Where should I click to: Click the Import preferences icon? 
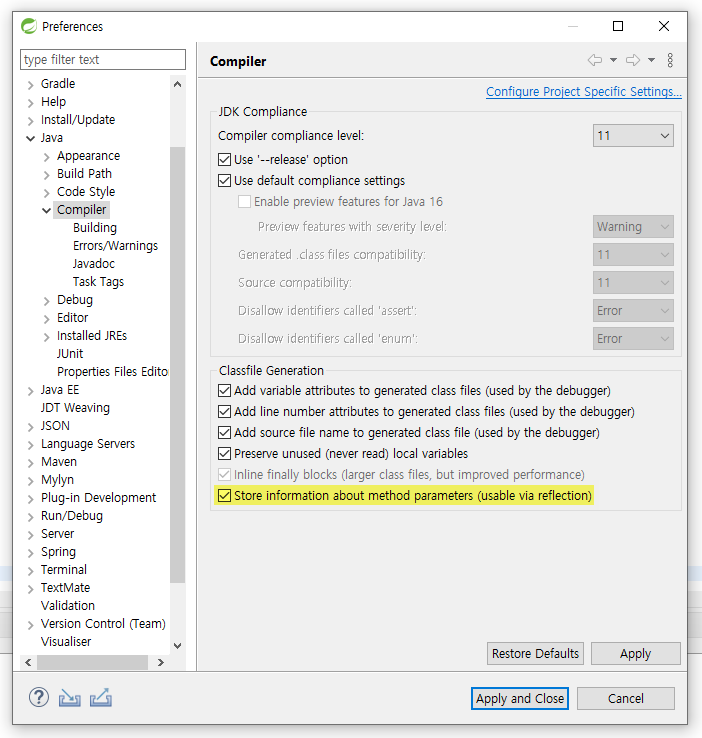(x=70, y=698)
